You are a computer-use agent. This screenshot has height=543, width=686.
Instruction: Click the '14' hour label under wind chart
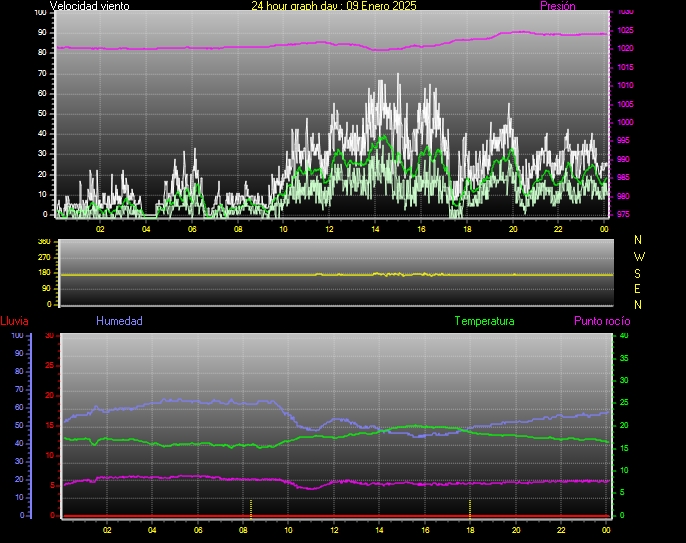(375, 229)
